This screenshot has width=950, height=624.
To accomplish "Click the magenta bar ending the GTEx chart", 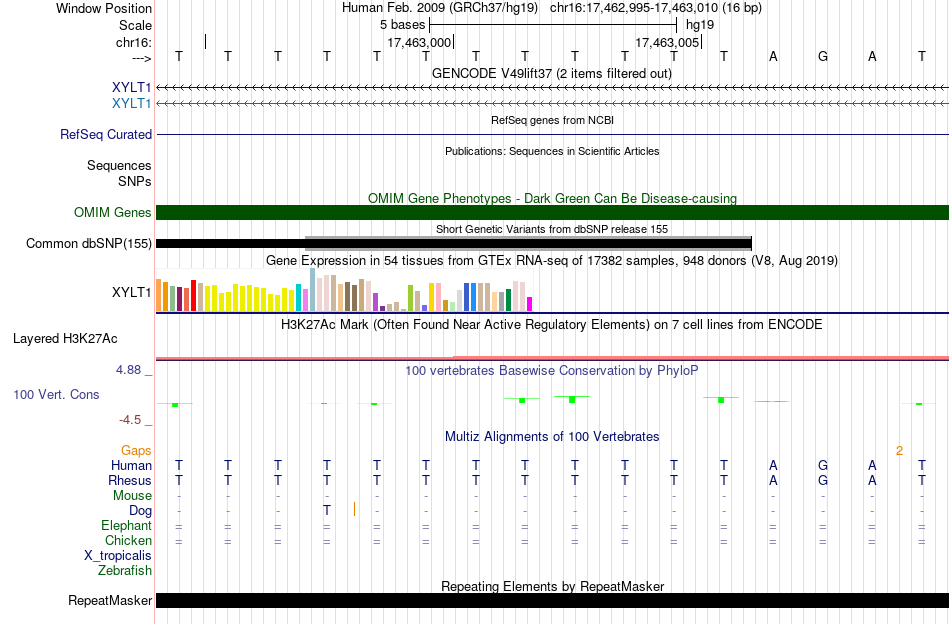I will [x=530, y=304].
